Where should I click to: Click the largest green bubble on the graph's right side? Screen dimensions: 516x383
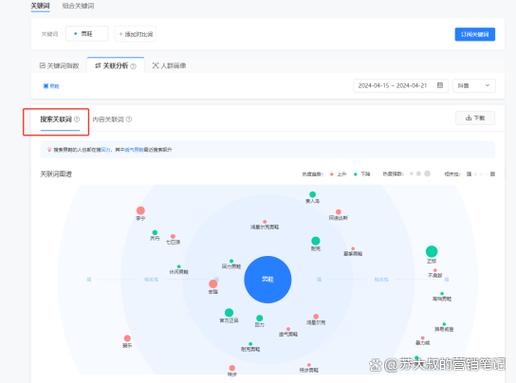[432, 252]
